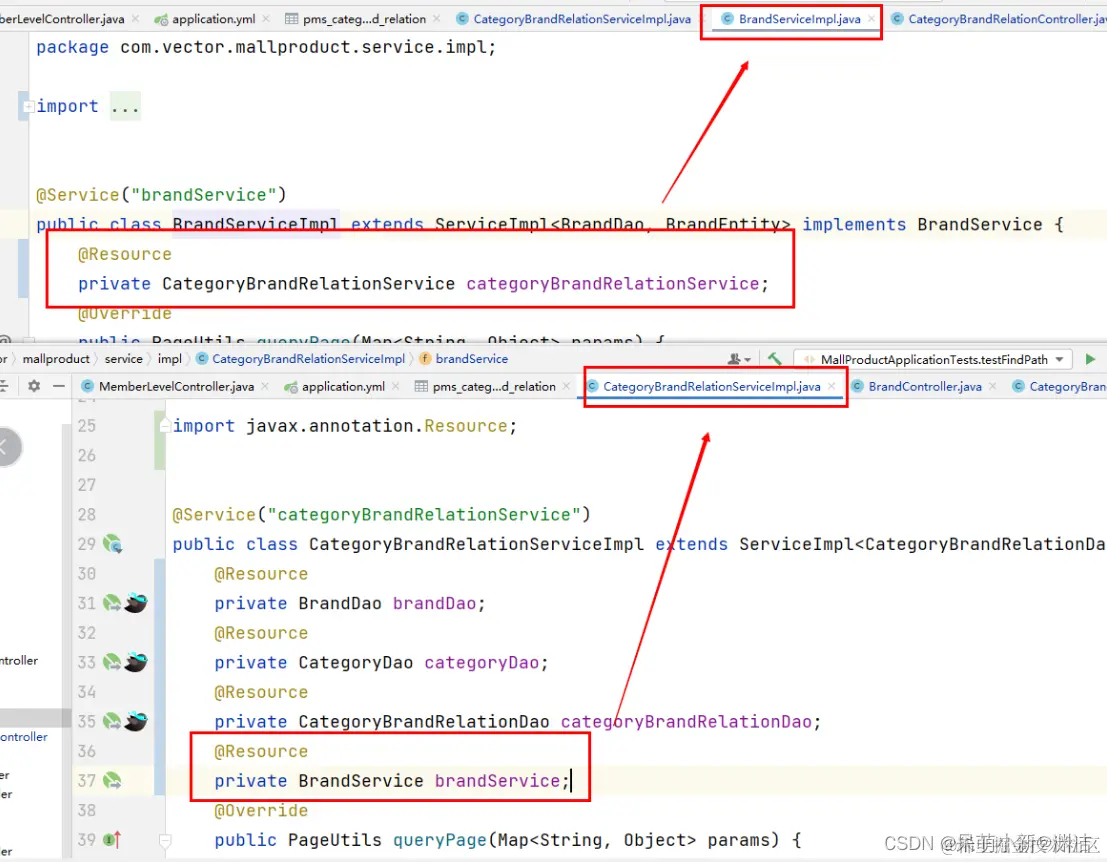
Task: Click the MyBatis bird icon on line 33
Action: pyautogui.click(x=136, y=662)
